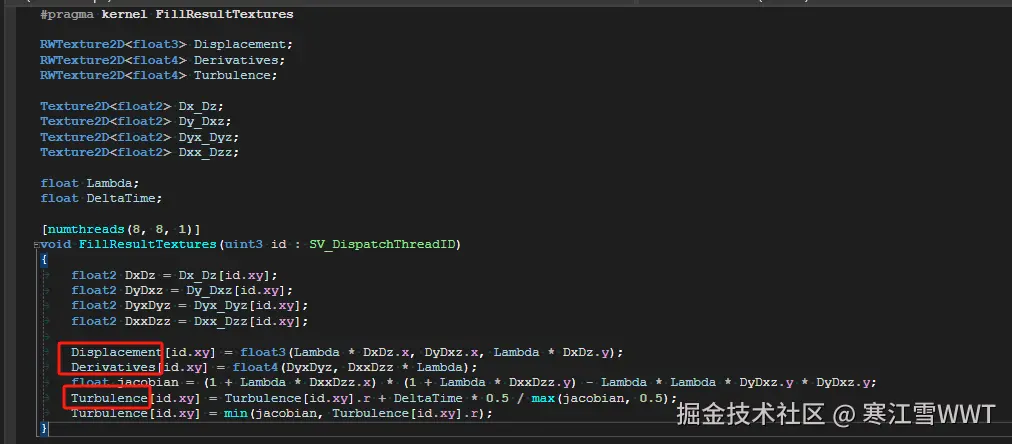This screenshot has height=444, width=1012.
Task: Click the opening brace of the function
Action: coord(44,259)
